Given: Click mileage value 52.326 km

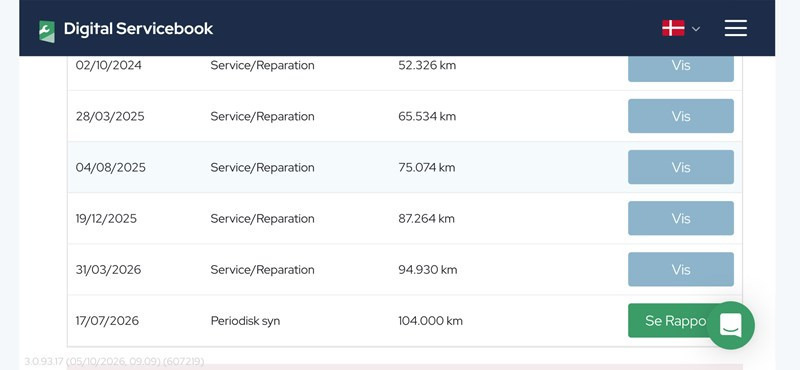Looking at the screenshot, I should 427,65.
